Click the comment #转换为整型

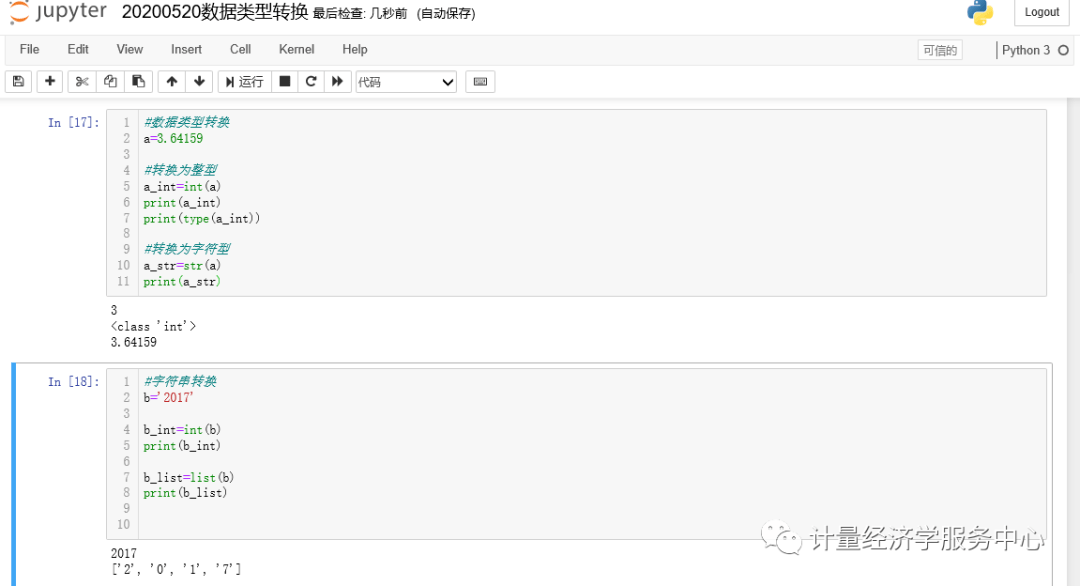tap(180, 170)
